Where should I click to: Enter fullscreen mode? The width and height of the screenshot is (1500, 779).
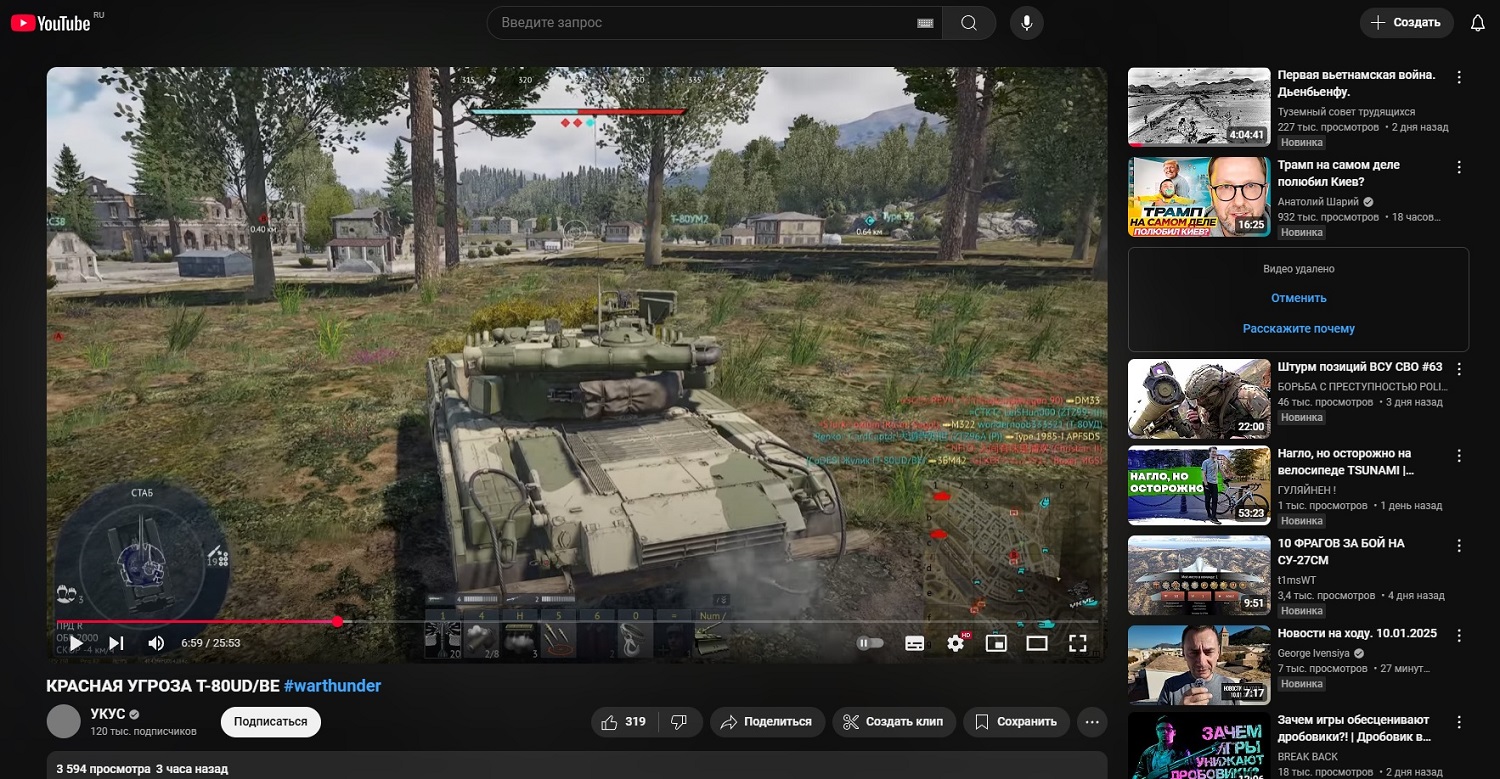(1077, 643)
